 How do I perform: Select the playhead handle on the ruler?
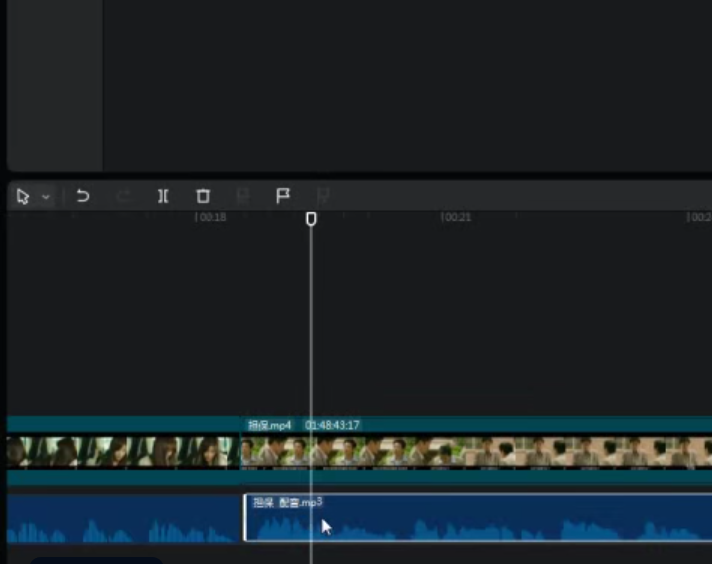(x=311, y=219)
